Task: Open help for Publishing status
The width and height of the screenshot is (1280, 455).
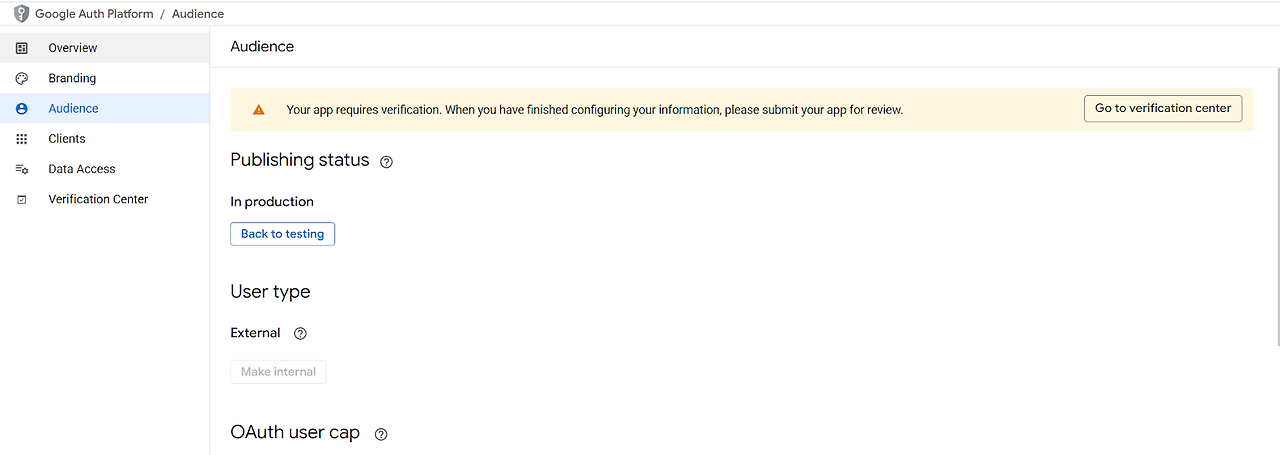Action: point(387,162)
